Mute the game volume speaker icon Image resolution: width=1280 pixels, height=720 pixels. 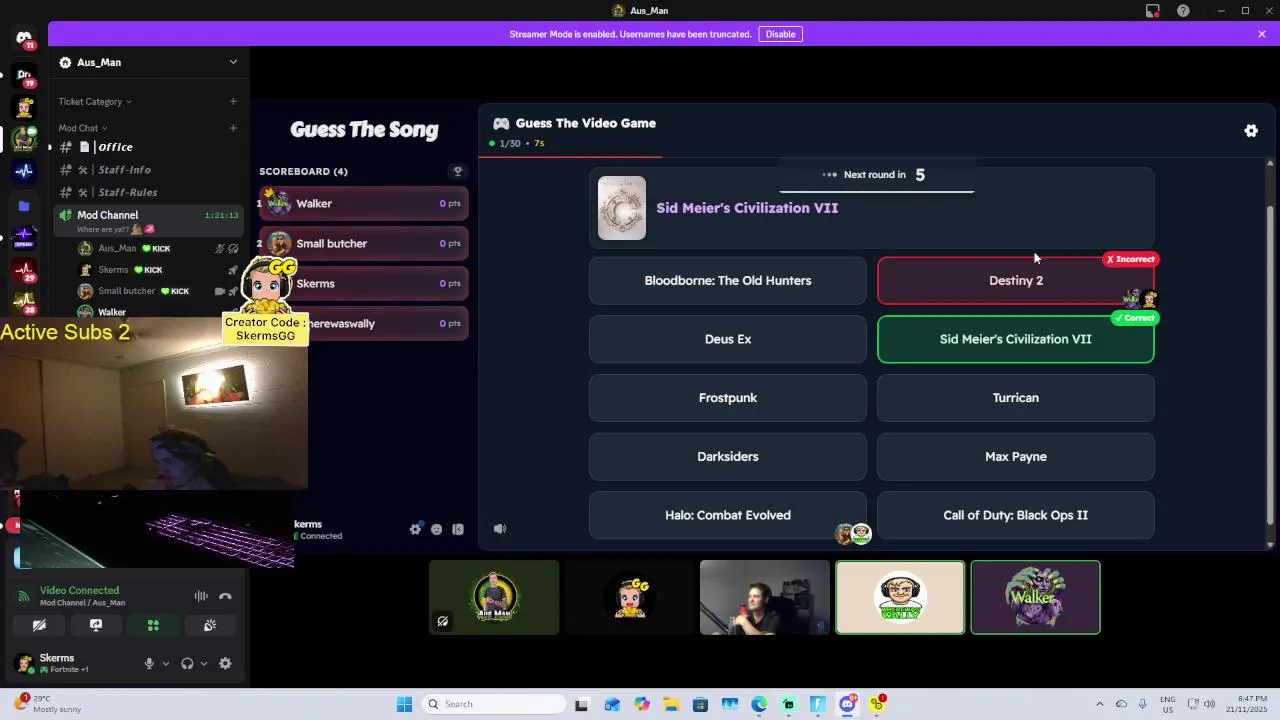tap(500, 529)
